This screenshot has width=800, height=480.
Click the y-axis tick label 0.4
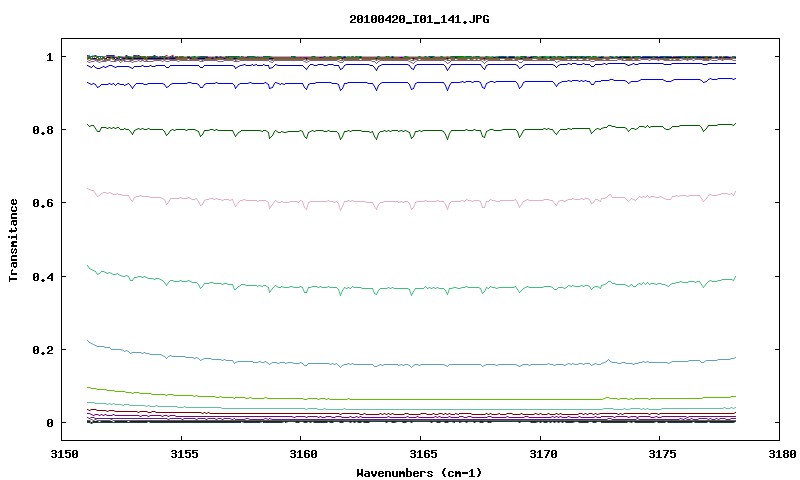tap(42, 276)
